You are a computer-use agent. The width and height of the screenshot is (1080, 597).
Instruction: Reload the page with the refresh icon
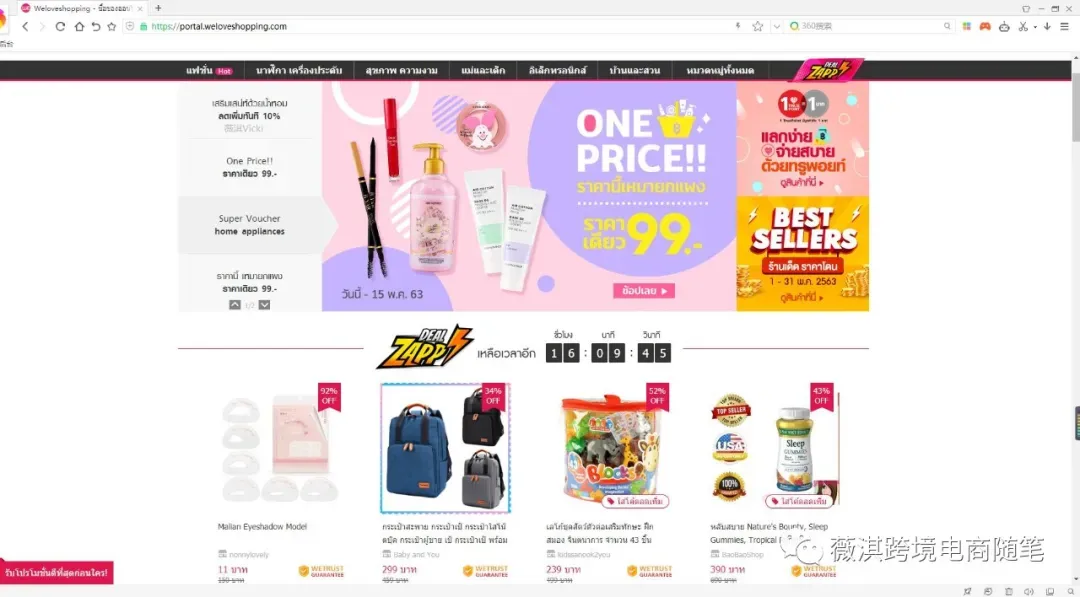pos(60,26)
